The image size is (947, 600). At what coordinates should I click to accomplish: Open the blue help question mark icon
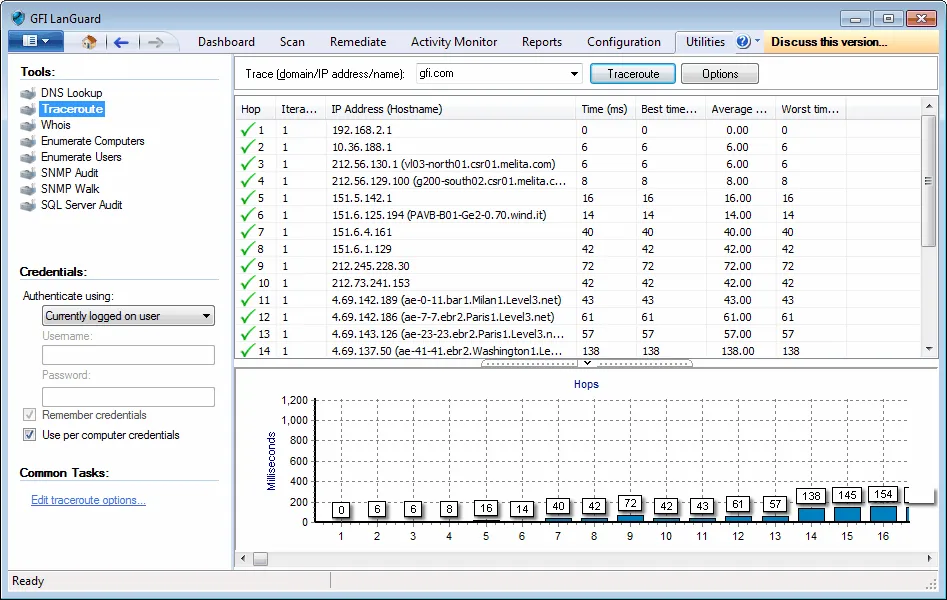pyautogui.click(x=743, y=42)
